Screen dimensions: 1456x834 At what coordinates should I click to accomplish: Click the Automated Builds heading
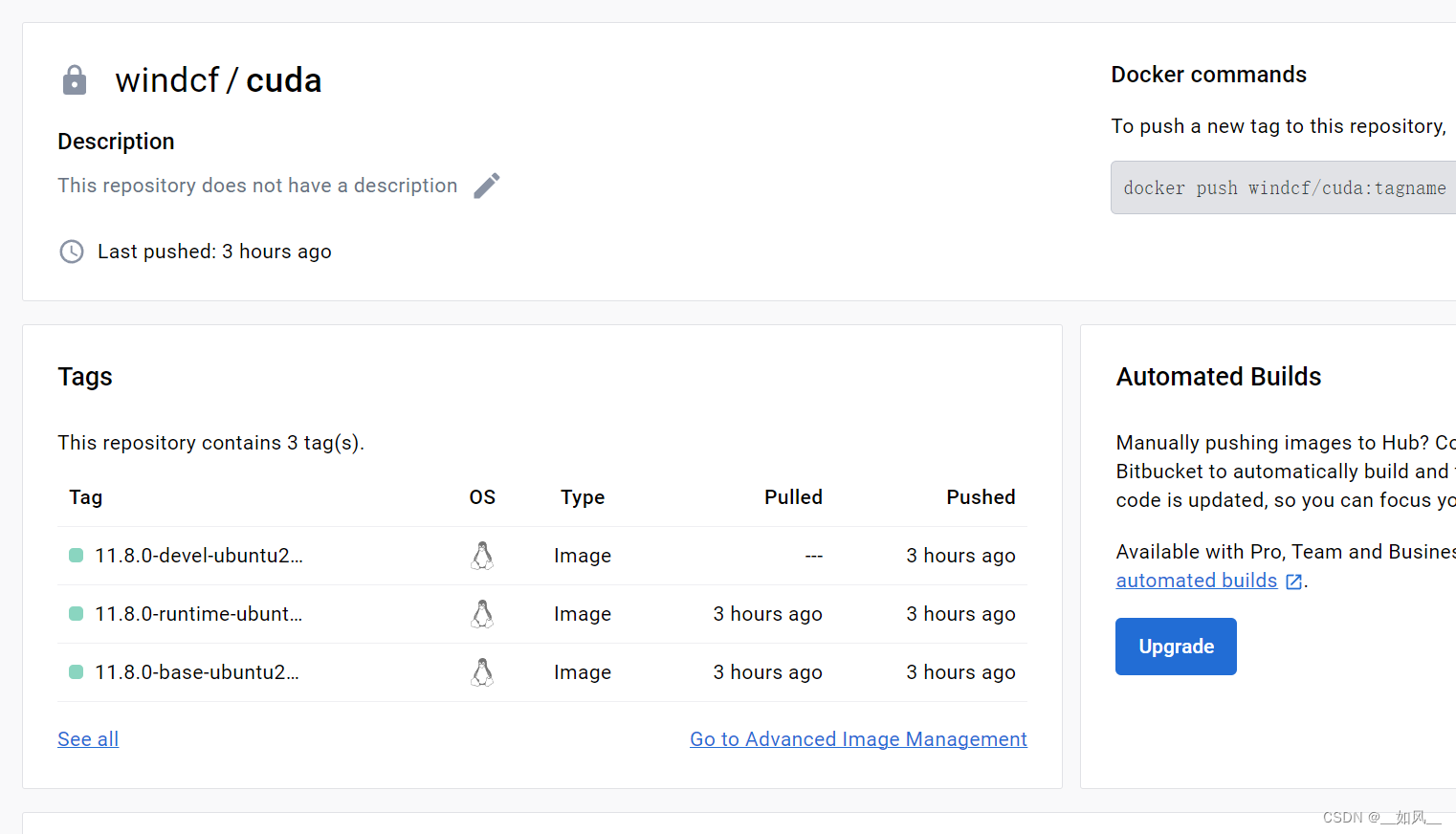[x=1218, y=377]
